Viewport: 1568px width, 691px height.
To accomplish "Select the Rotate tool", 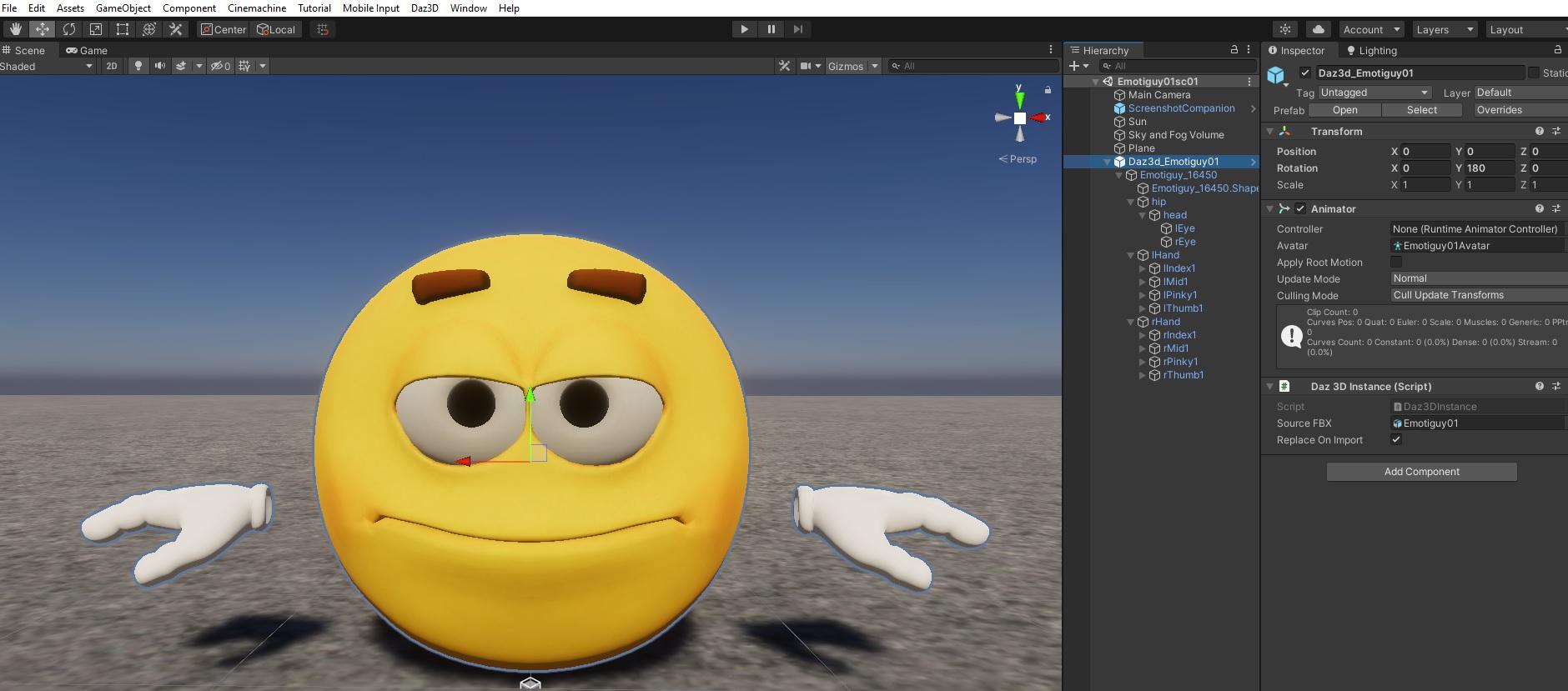I will (69, 29).
